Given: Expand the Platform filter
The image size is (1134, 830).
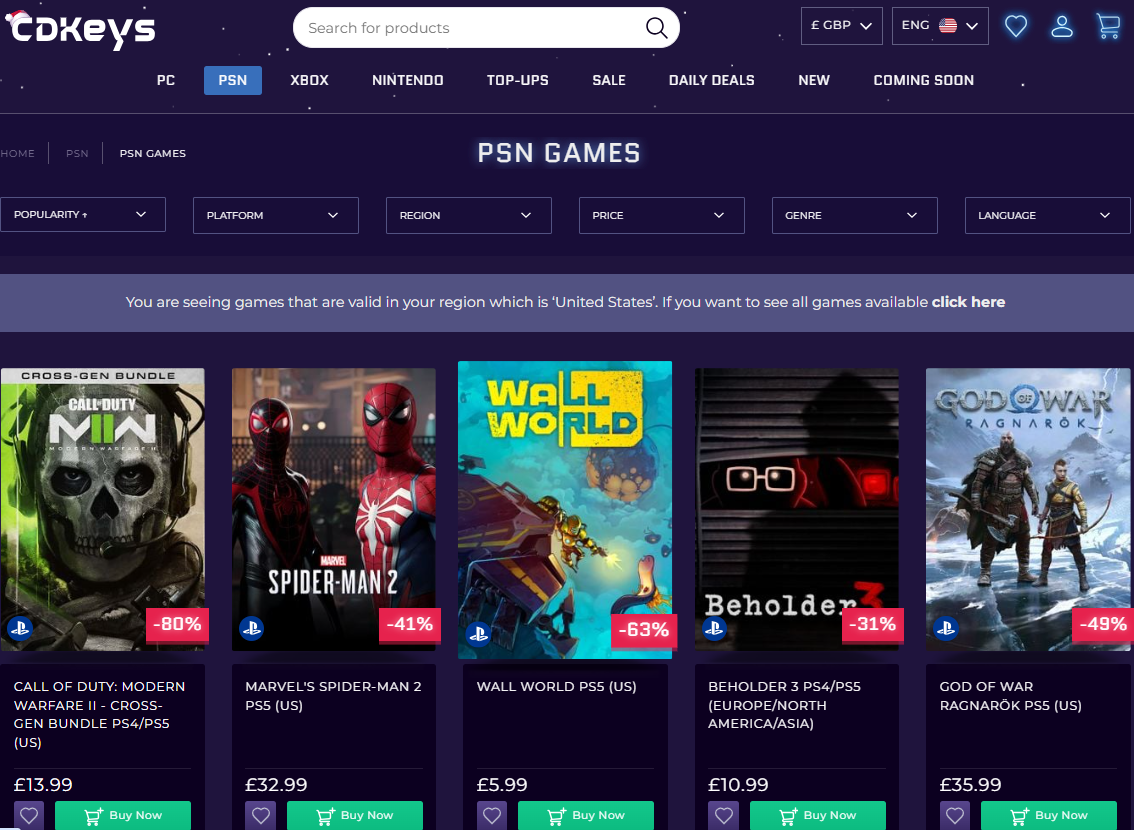Looking at the screenshot, I should tap(276, 215).
